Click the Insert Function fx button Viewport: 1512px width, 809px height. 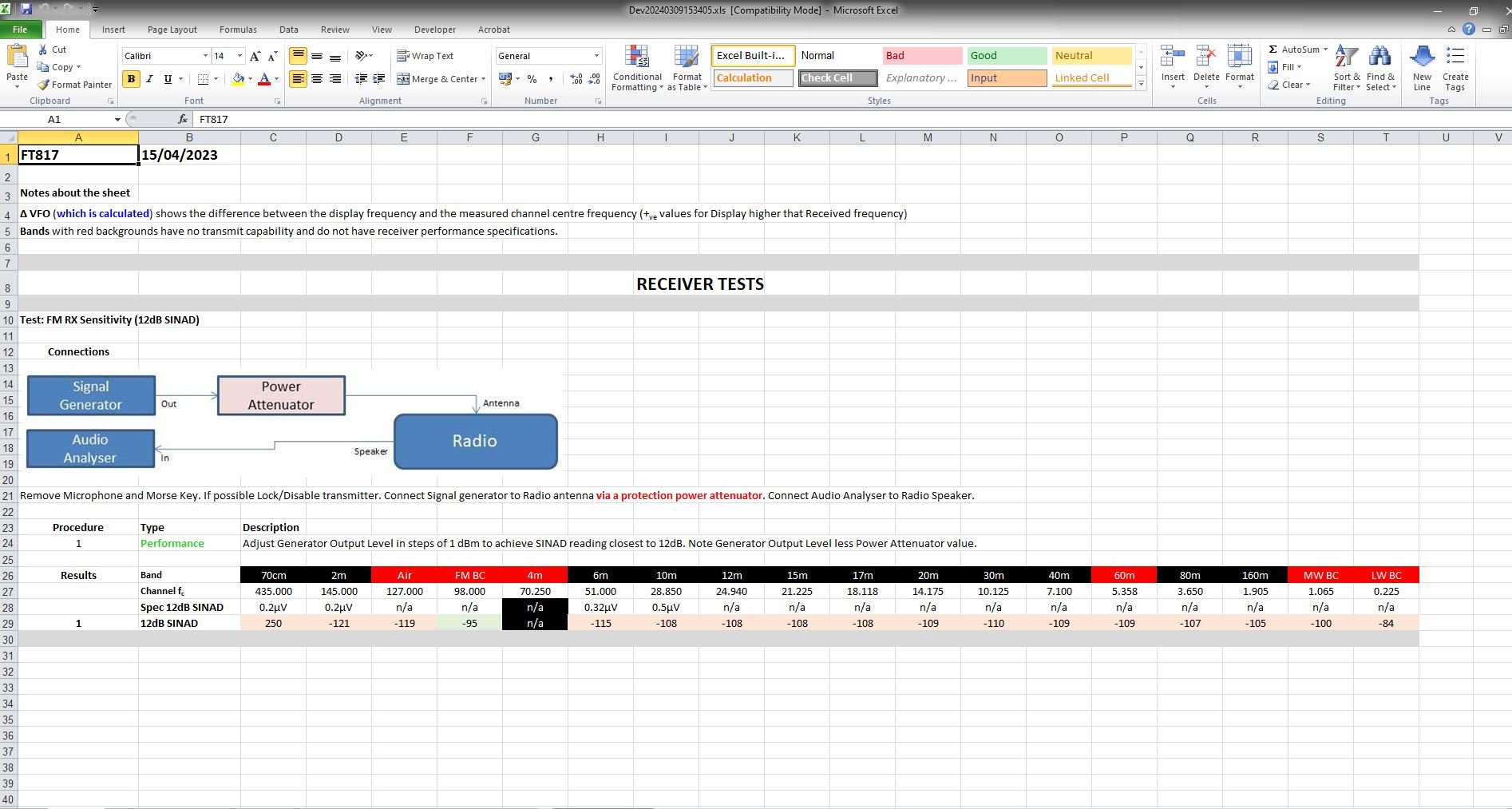click(183, 119)
